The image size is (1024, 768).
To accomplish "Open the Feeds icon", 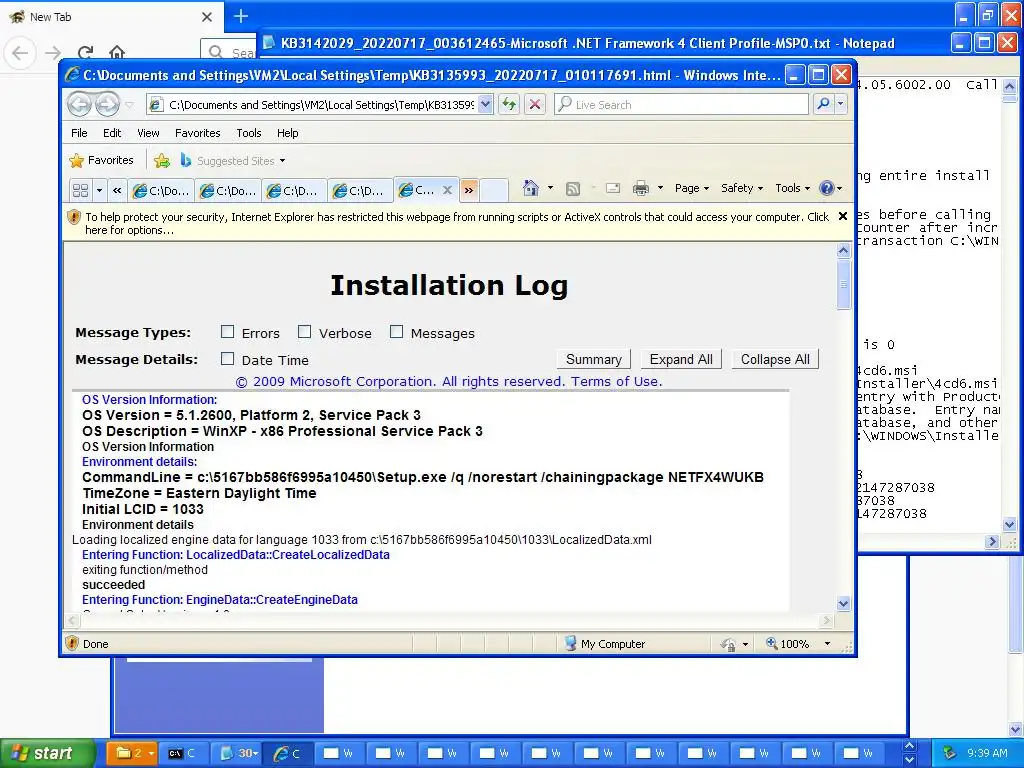I will [x=573, y=189].
